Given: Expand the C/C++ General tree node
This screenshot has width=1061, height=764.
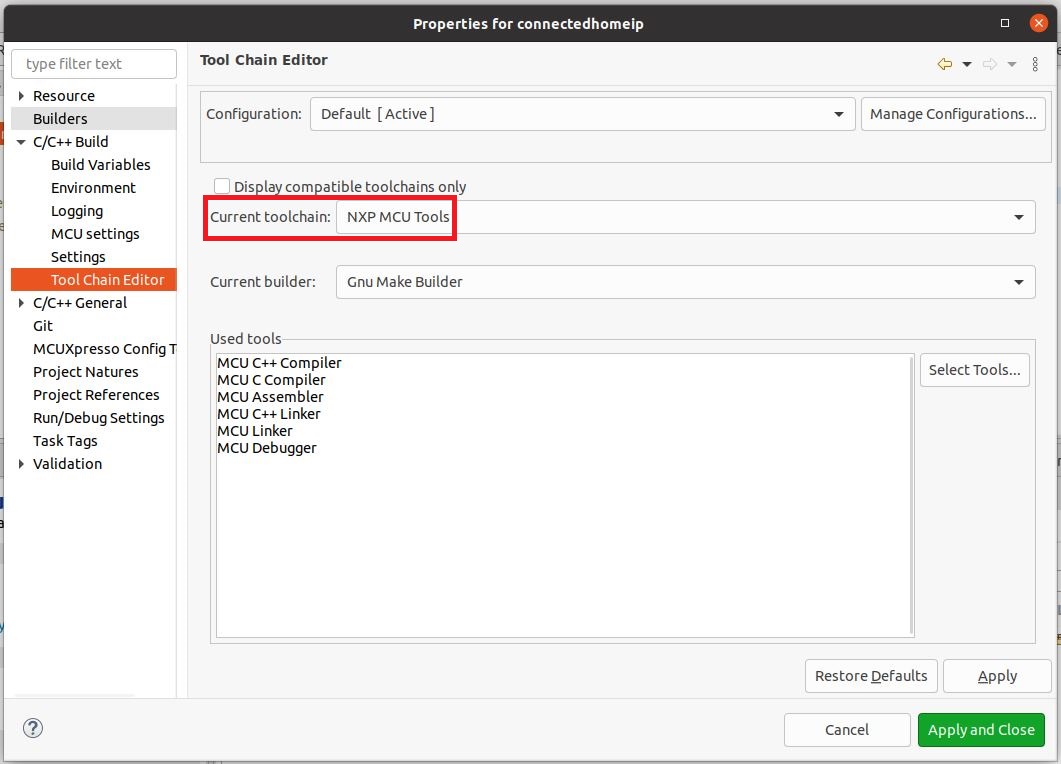Looking at the screenshot, I should [x=21, y=302].
